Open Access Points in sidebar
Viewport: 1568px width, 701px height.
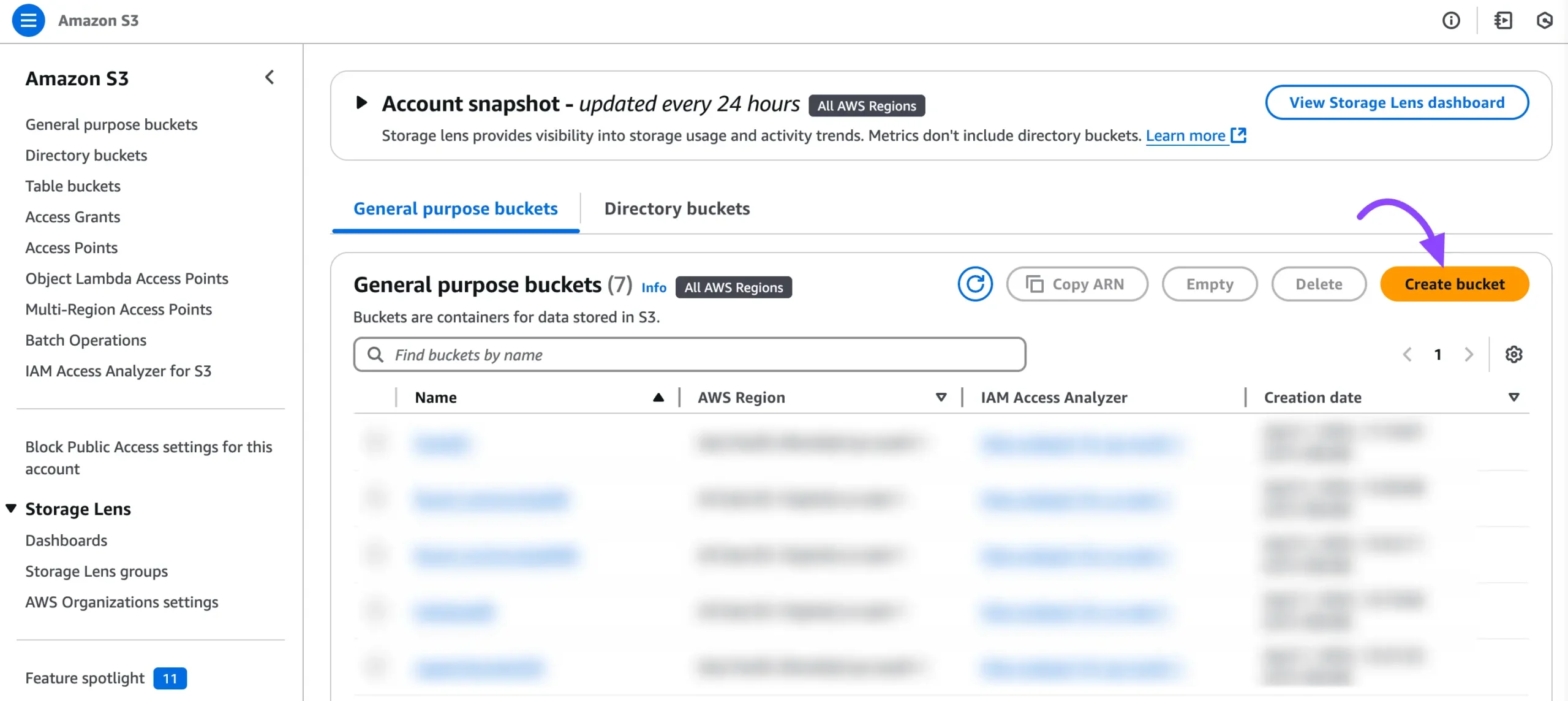coord(72,248)
